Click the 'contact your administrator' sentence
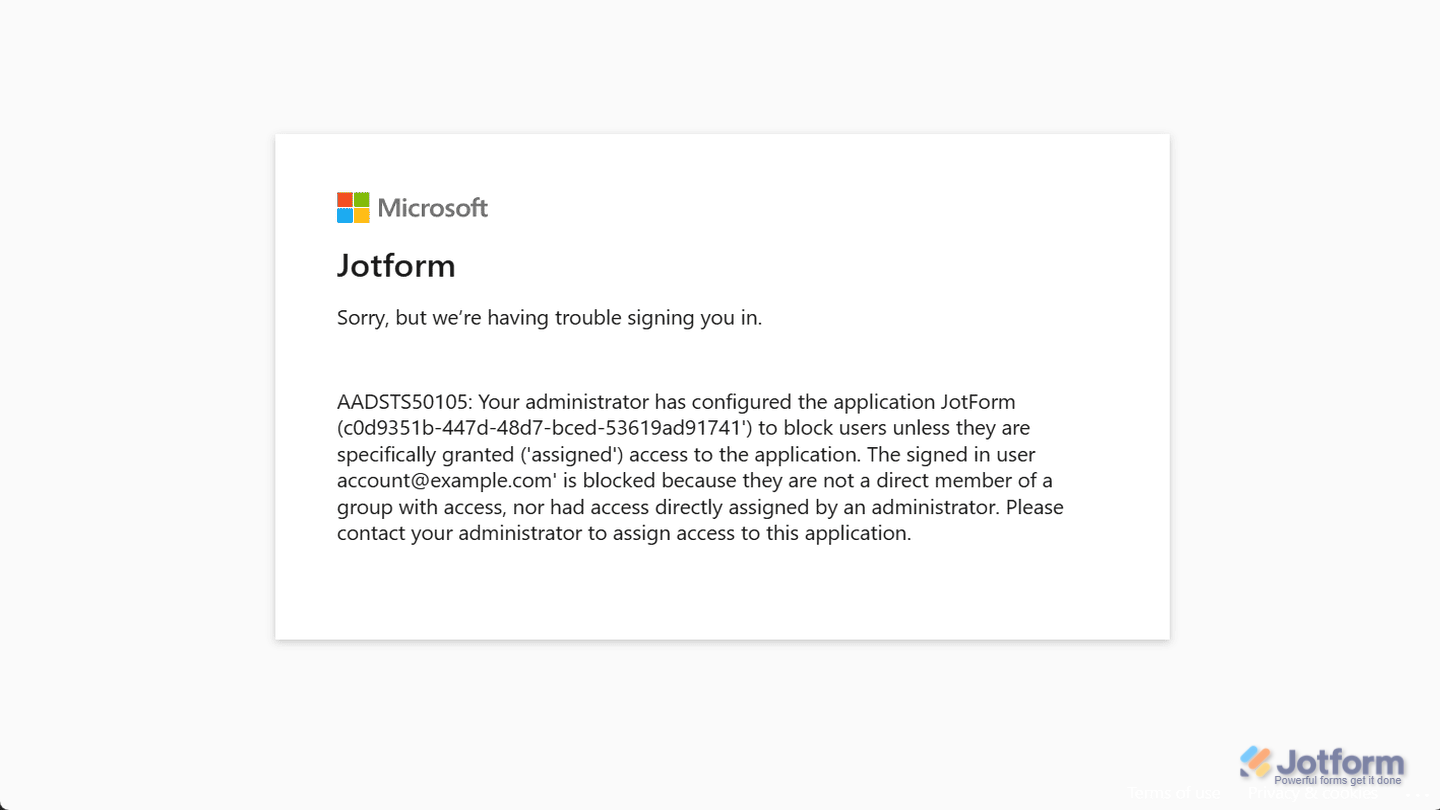 click(623, 533)
